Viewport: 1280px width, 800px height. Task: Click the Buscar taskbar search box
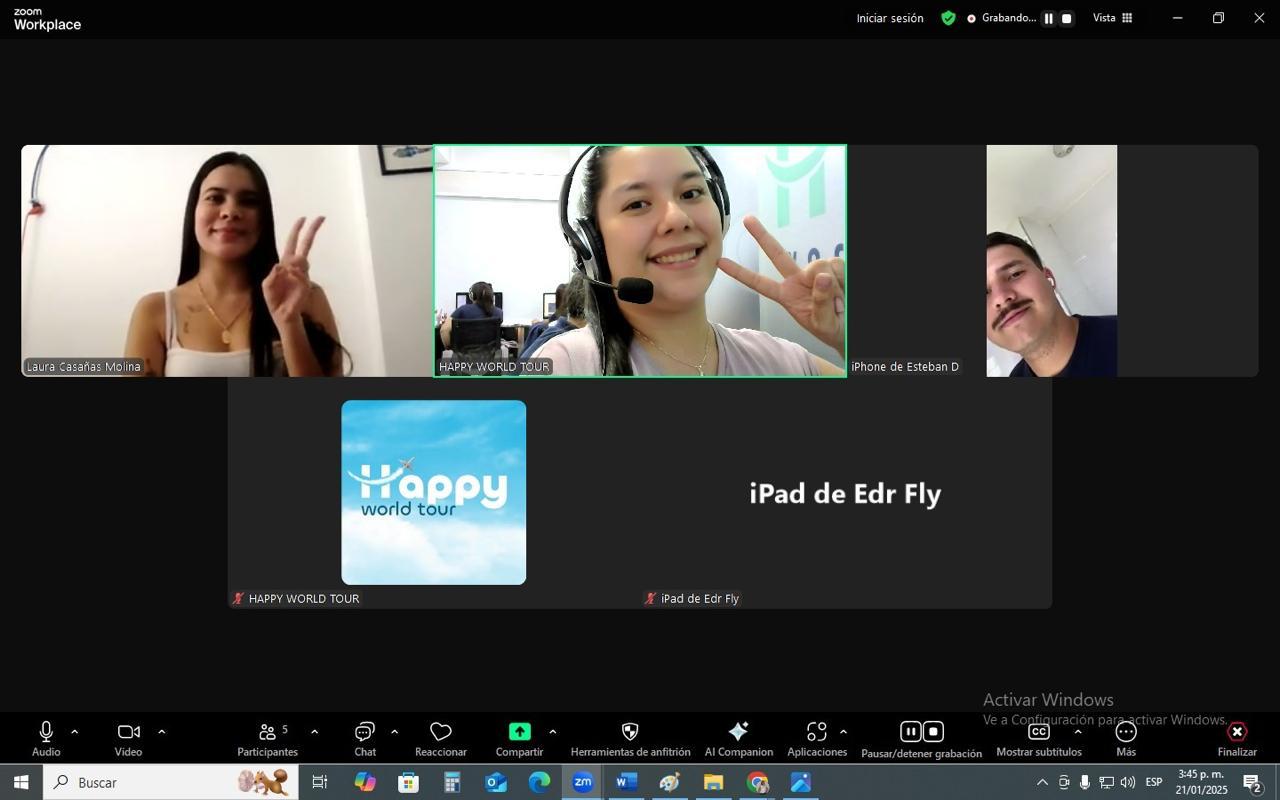coord(170,782)
